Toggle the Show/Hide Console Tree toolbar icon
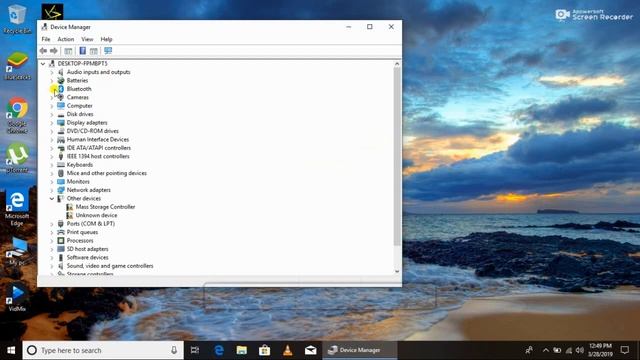The image size is (640, 360). (x=68, y=51)
